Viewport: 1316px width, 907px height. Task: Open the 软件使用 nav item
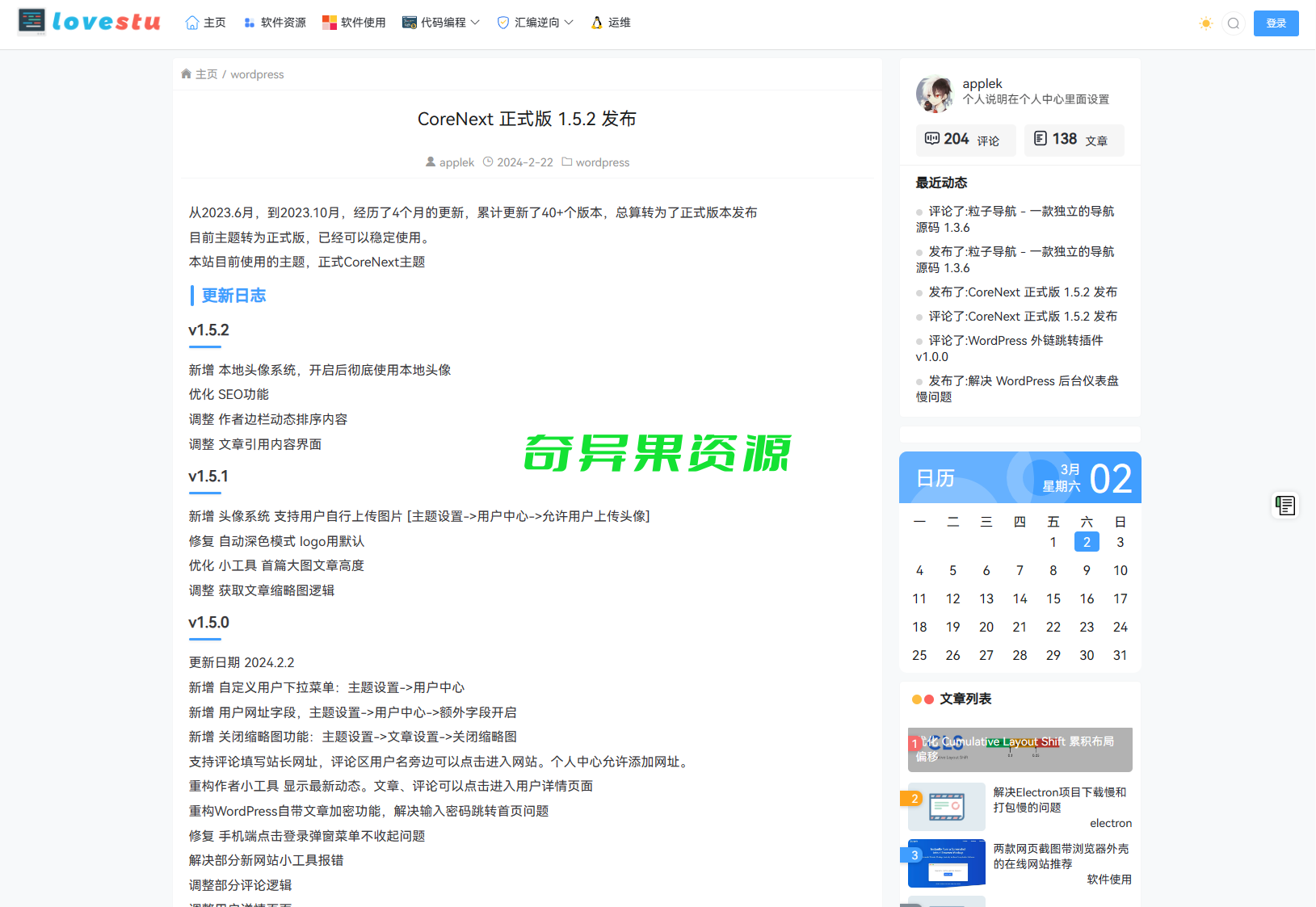[x=354, y=23]
